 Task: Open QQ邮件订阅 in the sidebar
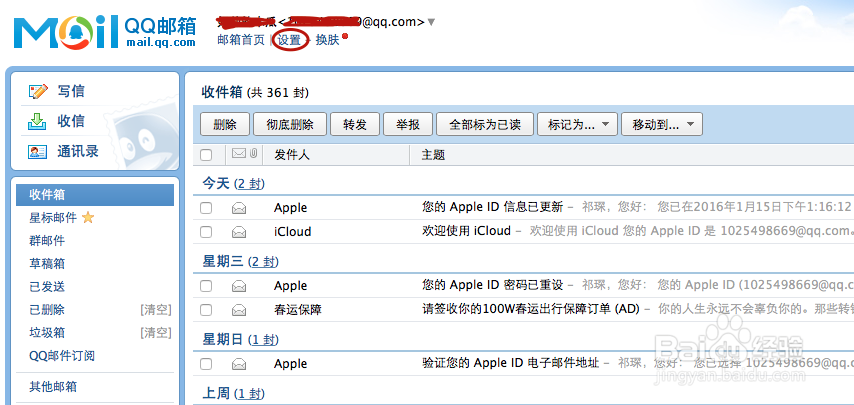pyautogui.click(x=62, y=356)
